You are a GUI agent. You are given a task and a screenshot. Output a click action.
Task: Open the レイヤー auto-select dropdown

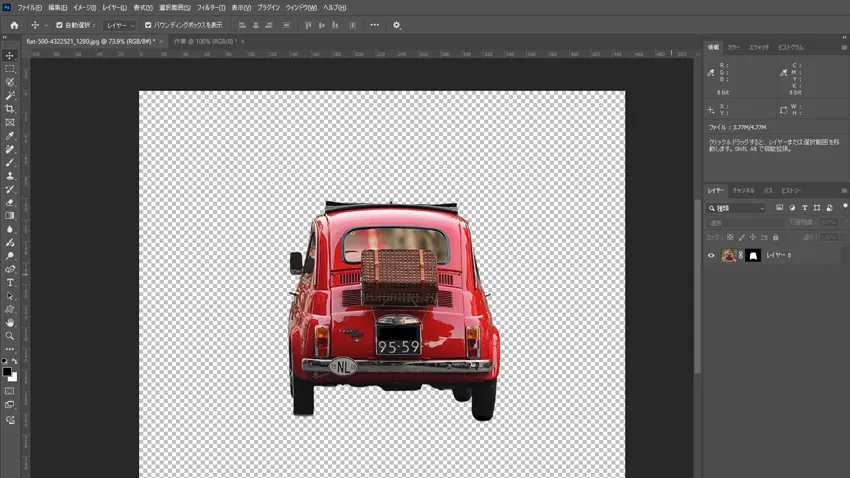119,25
